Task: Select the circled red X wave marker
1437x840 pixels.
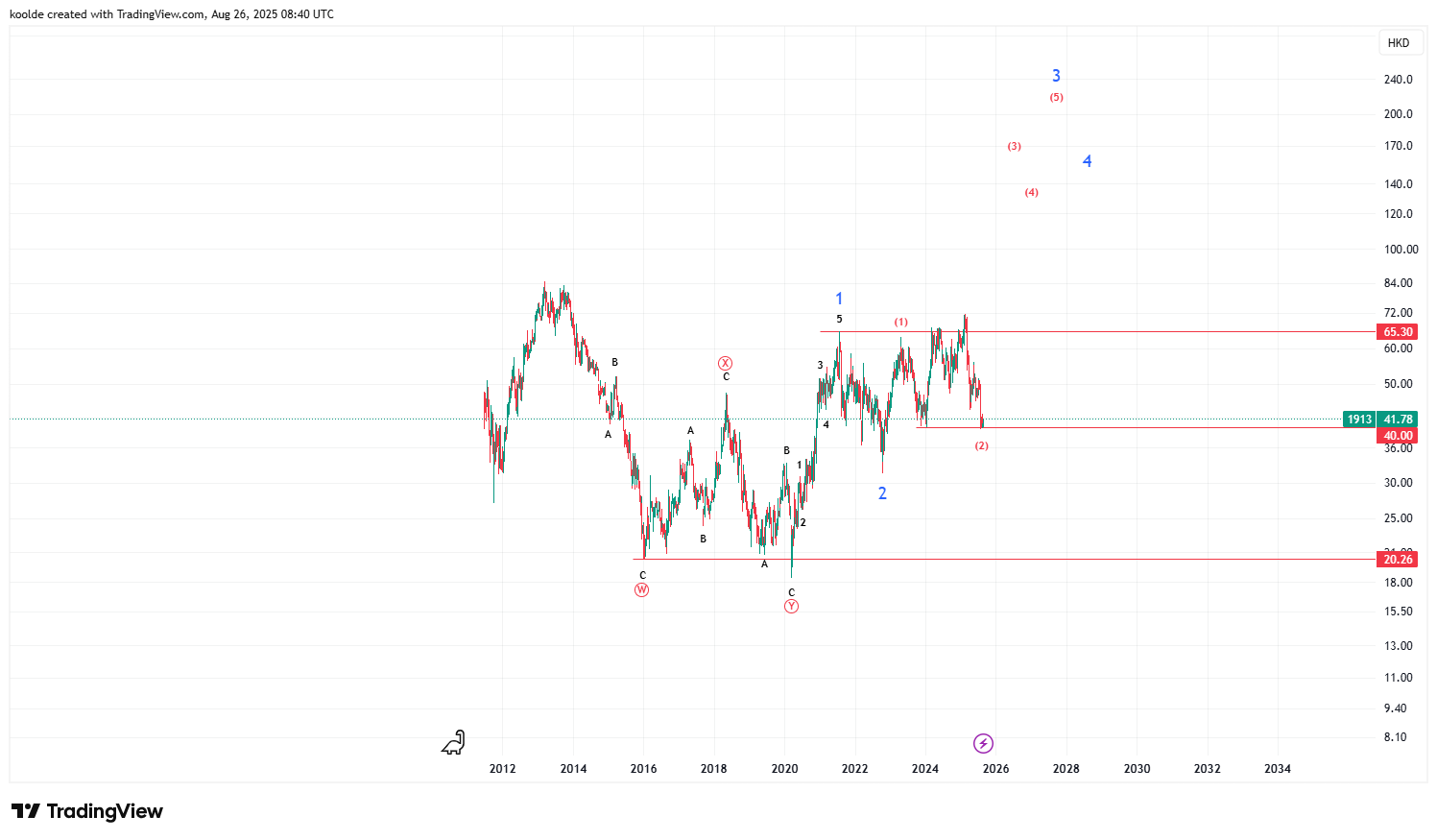Action: tap(726, 363)
